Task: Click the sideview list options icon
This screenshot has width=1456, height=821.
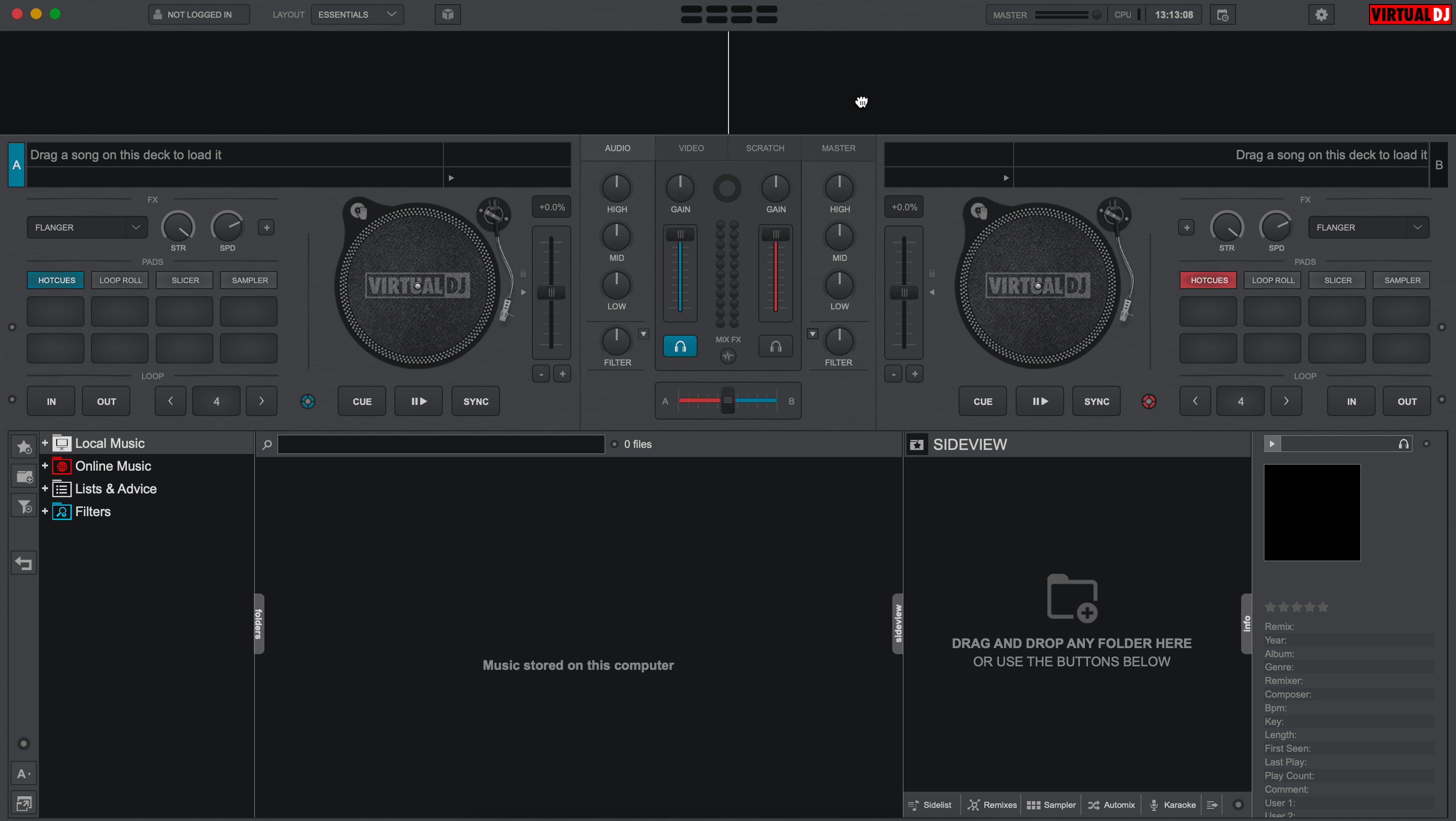Action: (1212, 805)
